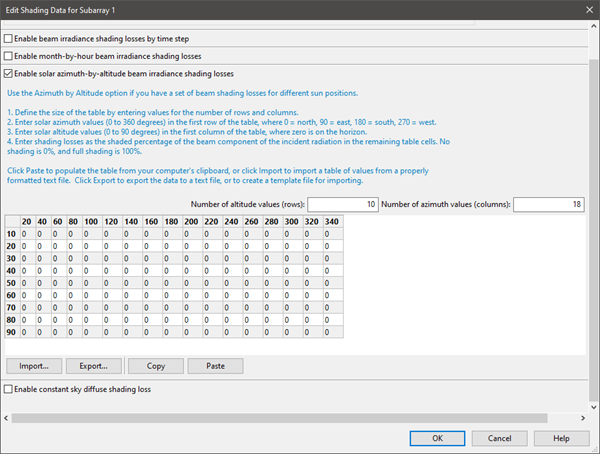600x454 pixels.
Task: Enable constant sky diffuse shading loss
Action: coord(10,388)
